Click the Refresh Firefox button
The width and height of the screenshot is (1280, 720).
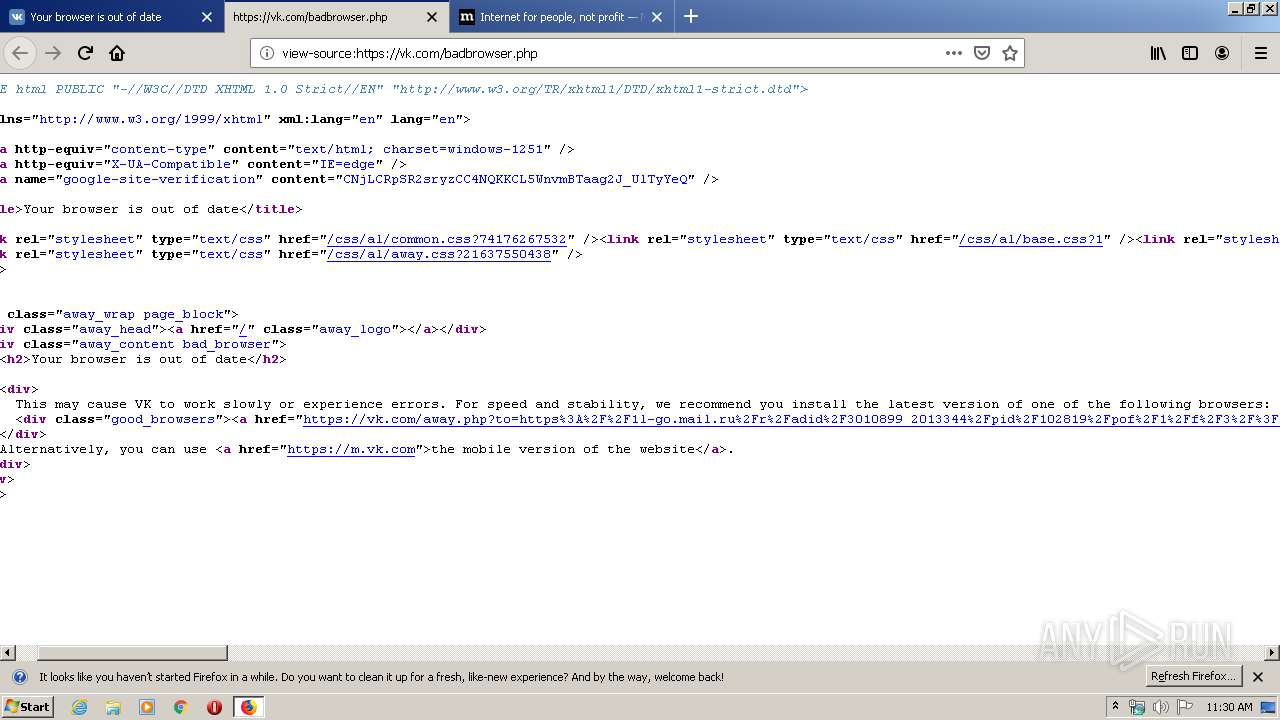(x=1194, y=677)
